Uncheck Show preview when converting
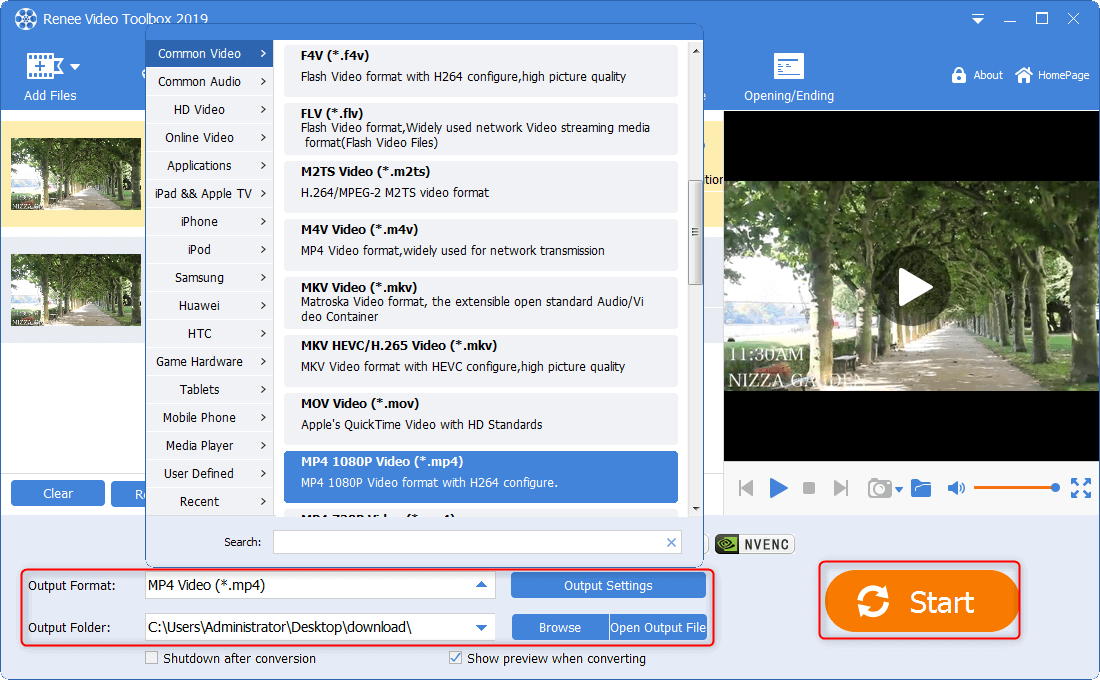Screen dimensions: 1100x680 point(455,658)
